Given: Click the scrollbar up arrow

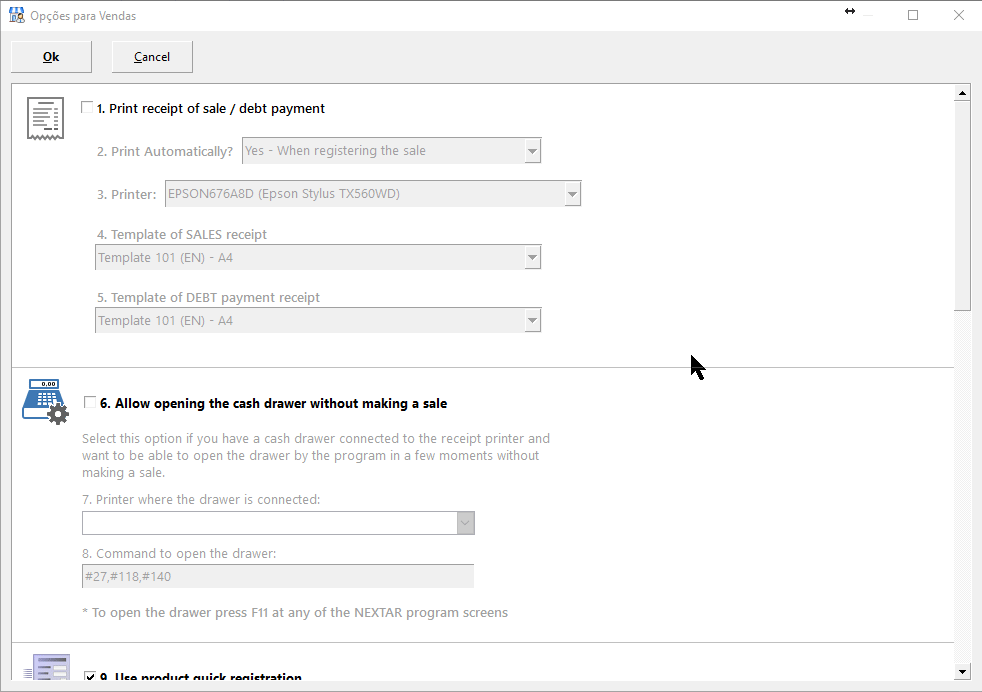Looking at the screenshot, I should tap(962, 93).
